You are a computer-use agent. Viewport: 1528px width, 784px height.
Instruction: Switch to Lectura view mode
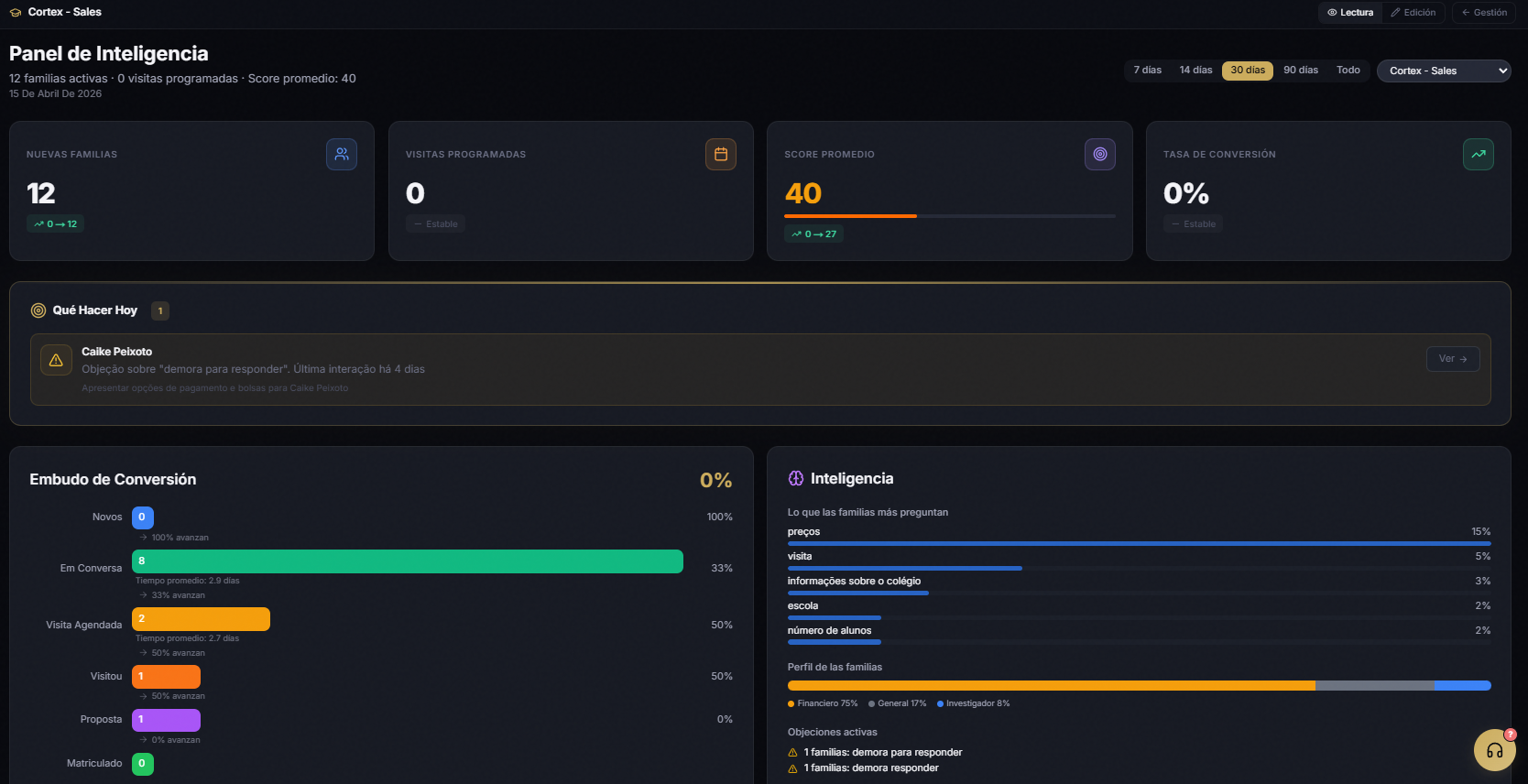point(1350,13)
